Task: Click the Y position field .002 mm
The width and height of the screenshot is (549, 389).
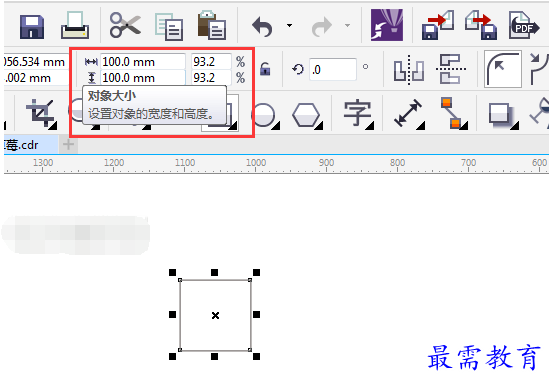Action: (x=35, y=77)
